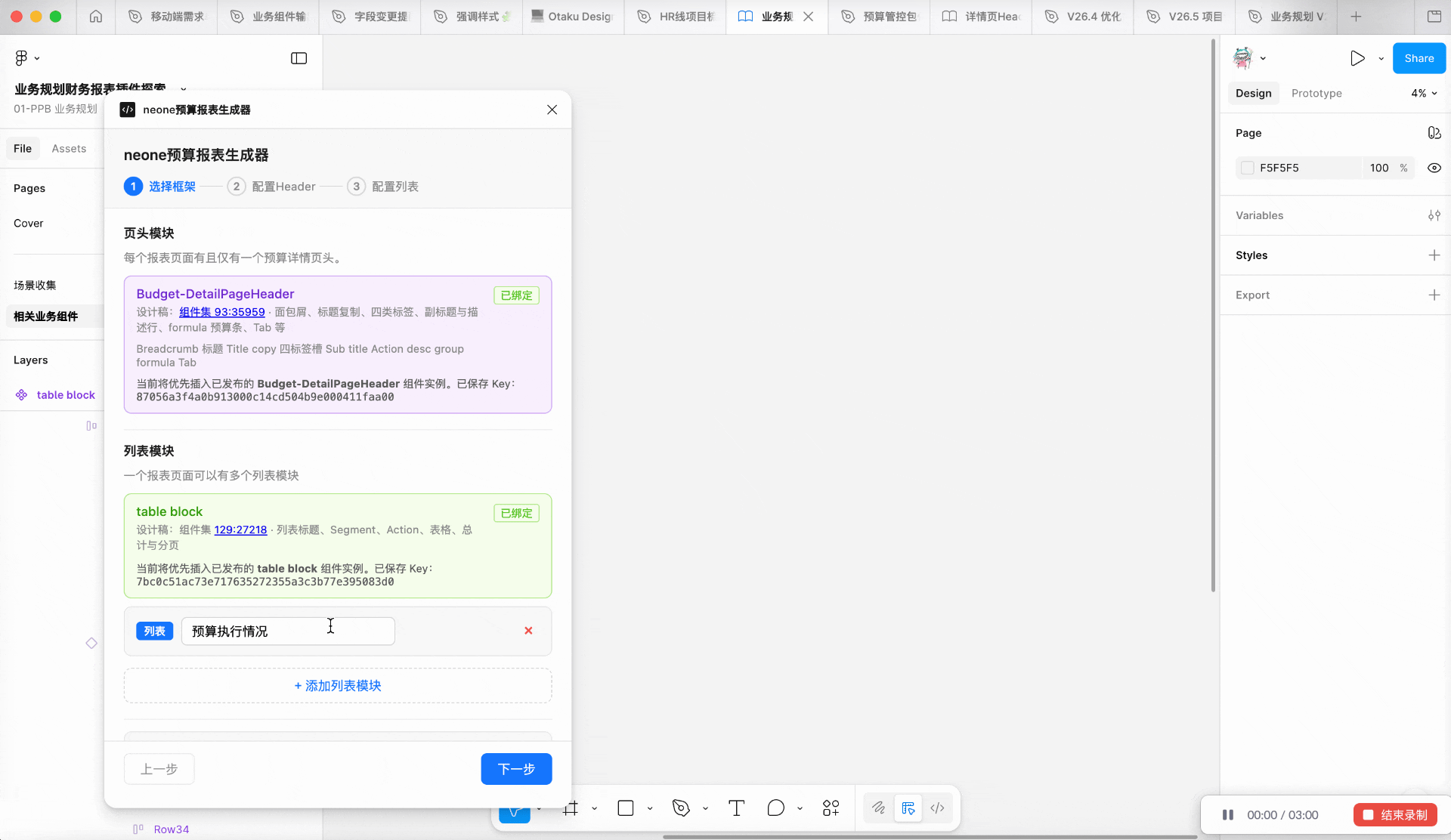
Task: Expand the Pen tool options chevron
Action: click(x=705, y=808)
